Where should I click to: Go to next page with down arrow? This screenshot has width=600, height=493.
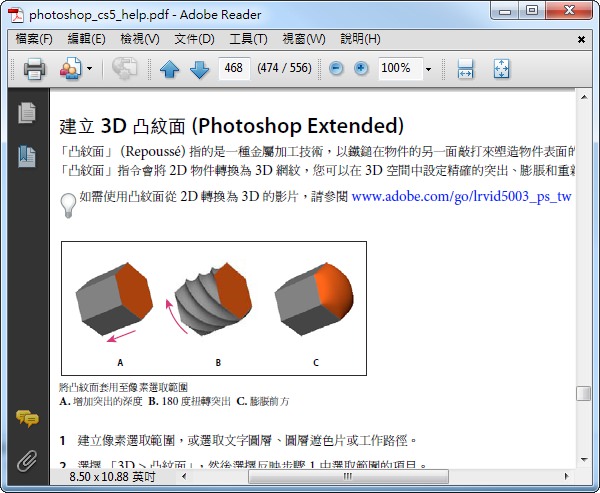pyautogui.click(x=199, y=69)
